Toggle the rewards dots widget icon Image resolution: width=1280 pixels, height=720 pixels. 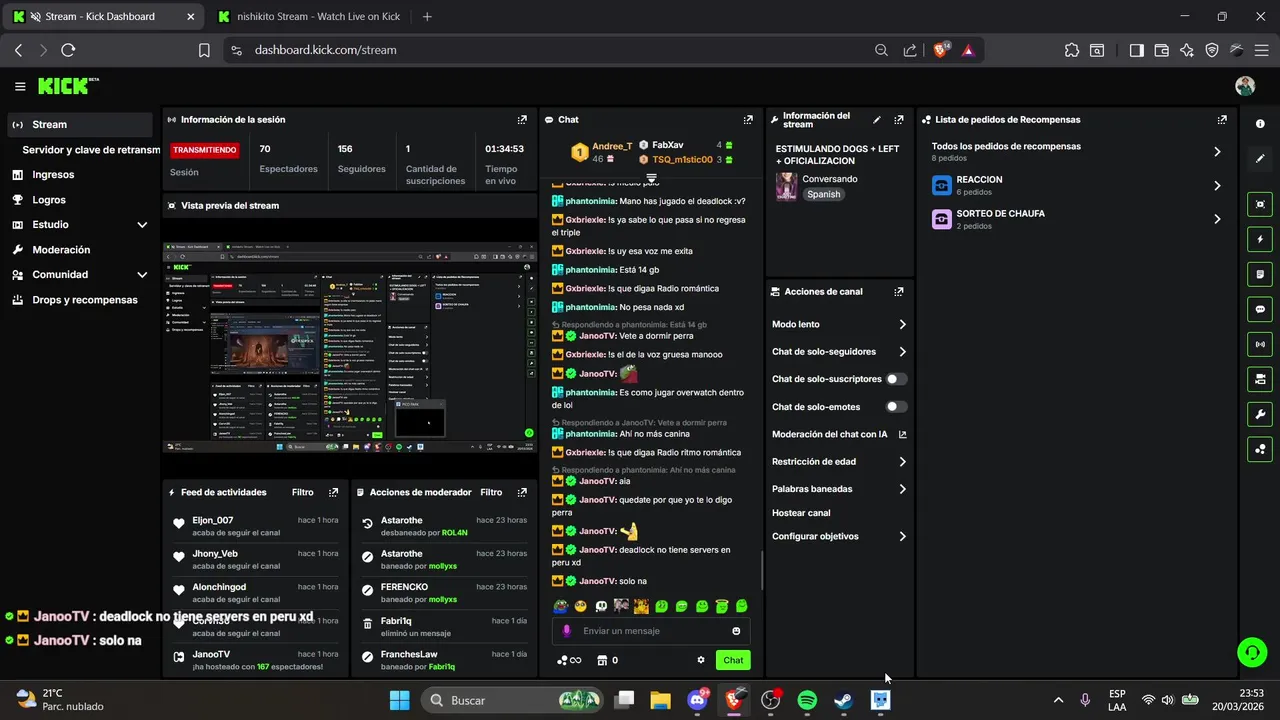pos(1260,449)
